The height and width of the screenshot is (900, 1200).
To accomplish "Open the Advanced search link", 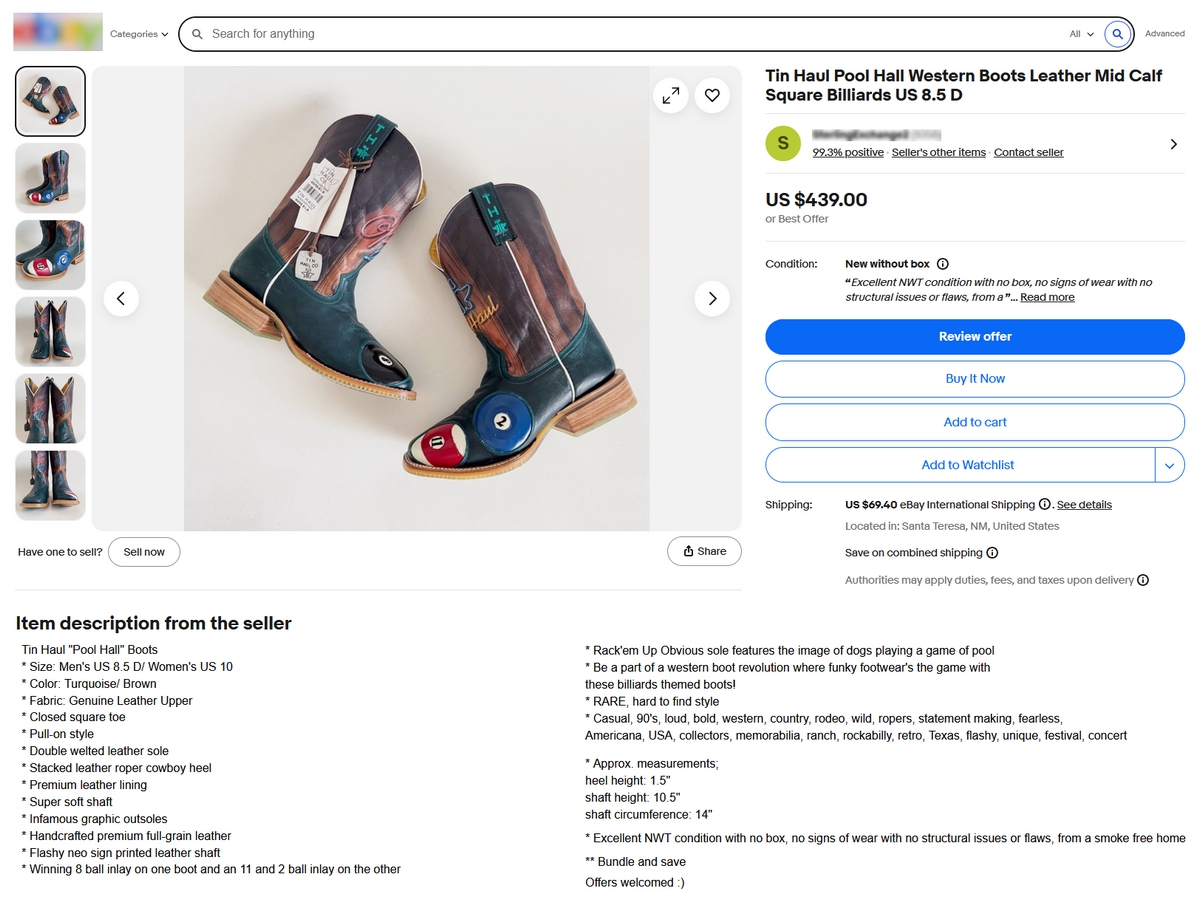I will (x=1164, y=34).
